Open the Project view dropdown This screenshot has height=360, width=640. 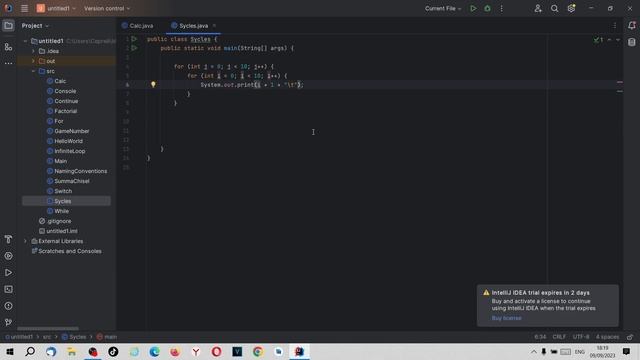click(x=35, y=26)
